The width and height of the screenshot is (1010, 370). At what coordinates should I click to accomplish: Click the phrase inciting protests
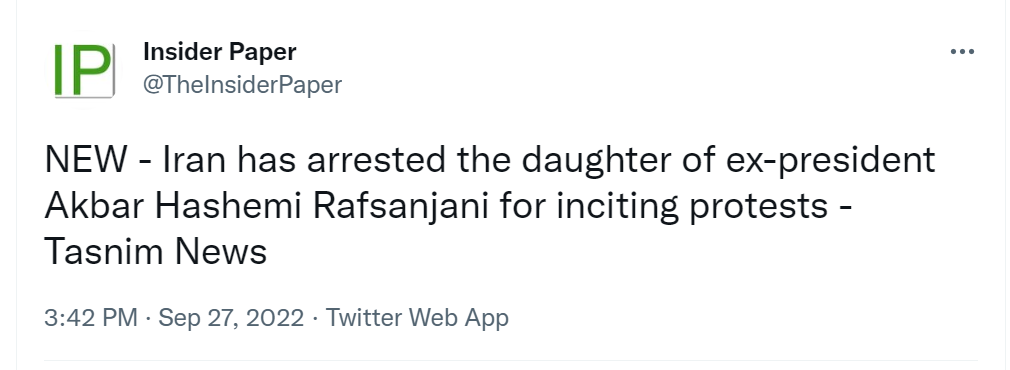[x=692, y=207]
